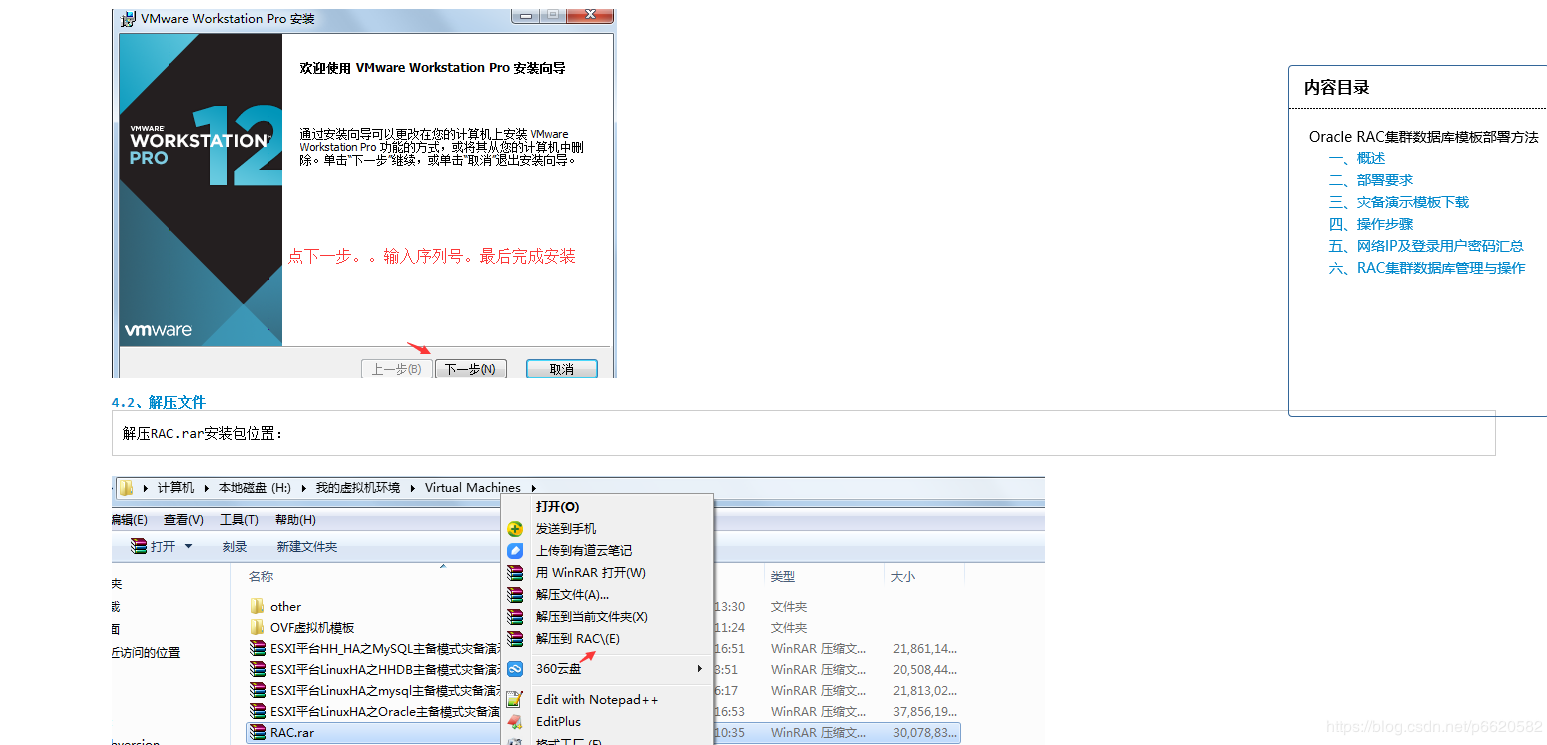Click the WinRAR icon beside 解压文件(A)
The height and width of the screenshot is (745, 1547).
pos(515,595)
